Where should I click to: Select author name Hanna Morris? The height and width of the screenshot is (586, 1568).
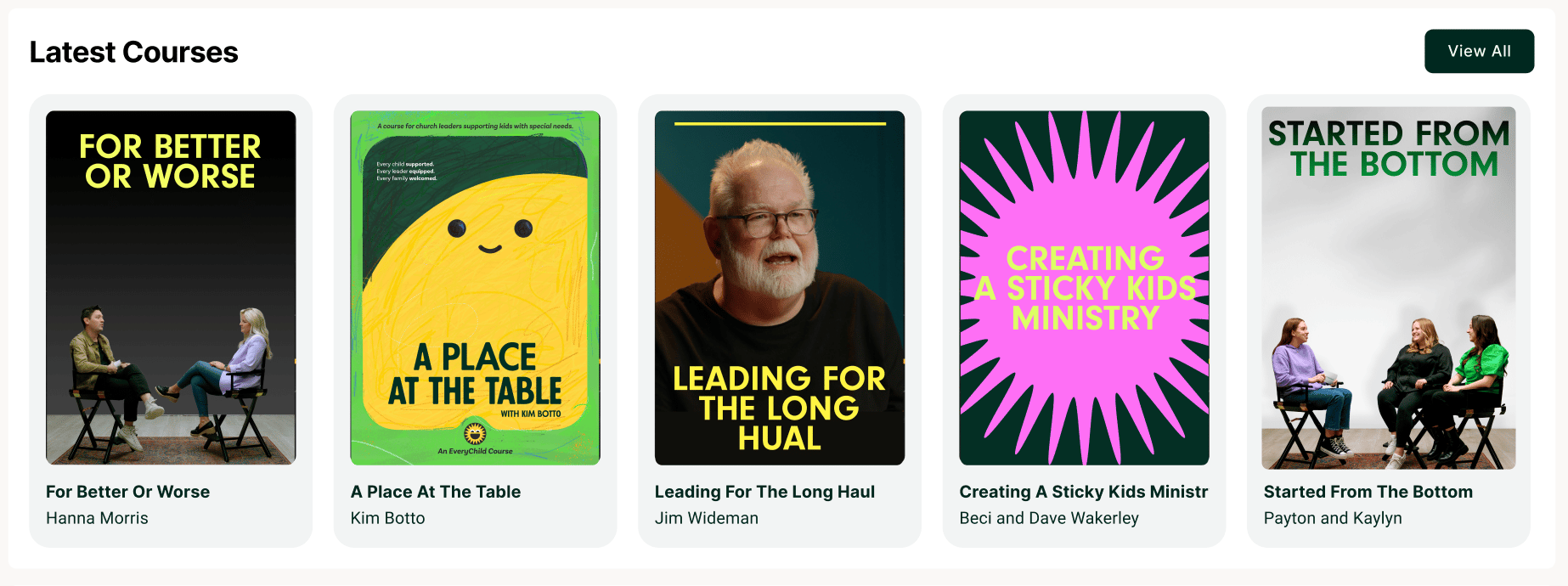click(x=97, y=518)
